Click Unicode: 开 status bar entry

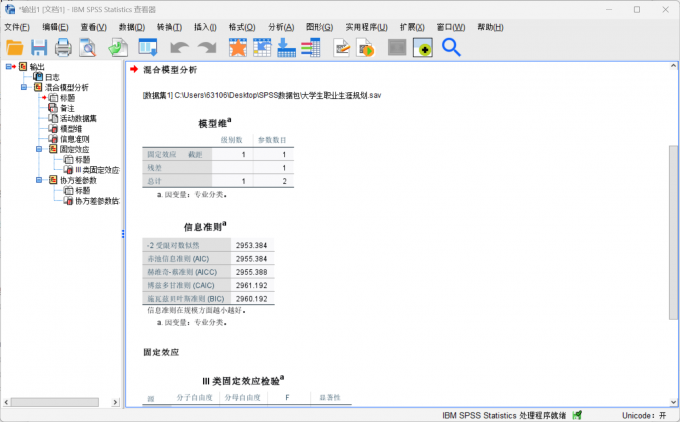point(644,415)
